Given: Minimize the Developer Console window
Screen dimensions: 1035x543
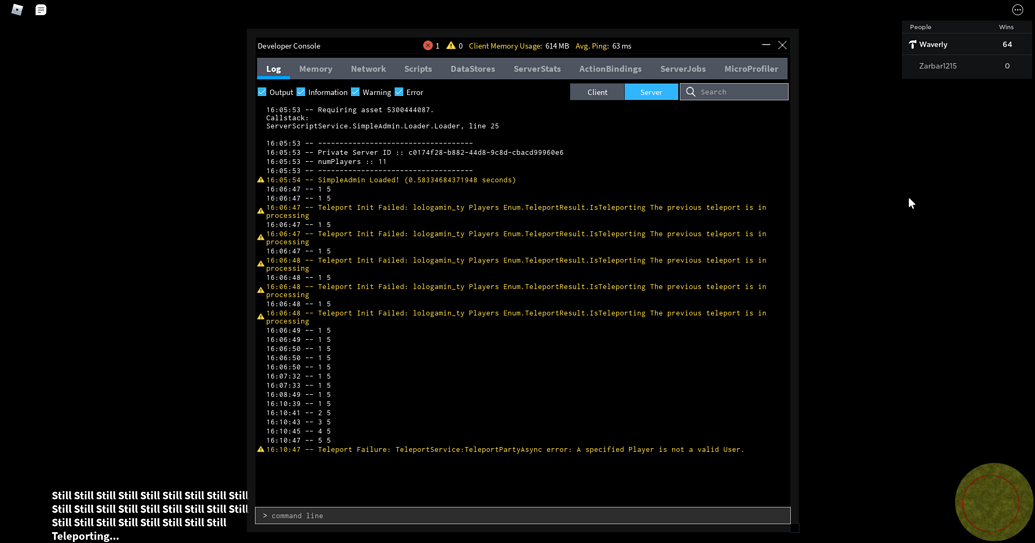Looking at the screenshot, I should (x=766, y=45).
